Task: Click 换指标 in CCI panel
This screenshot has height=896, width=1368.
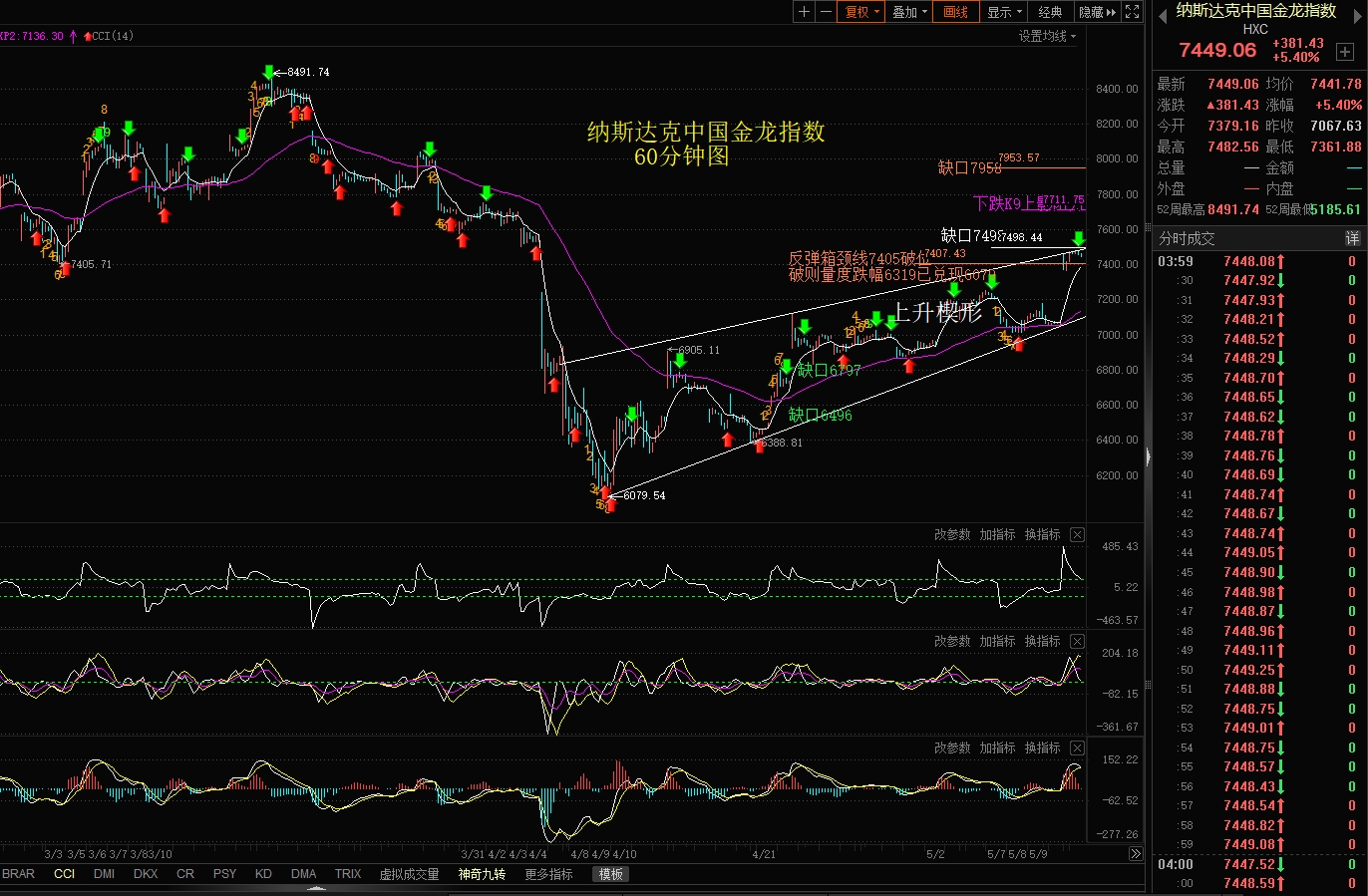Action: 1042,535
